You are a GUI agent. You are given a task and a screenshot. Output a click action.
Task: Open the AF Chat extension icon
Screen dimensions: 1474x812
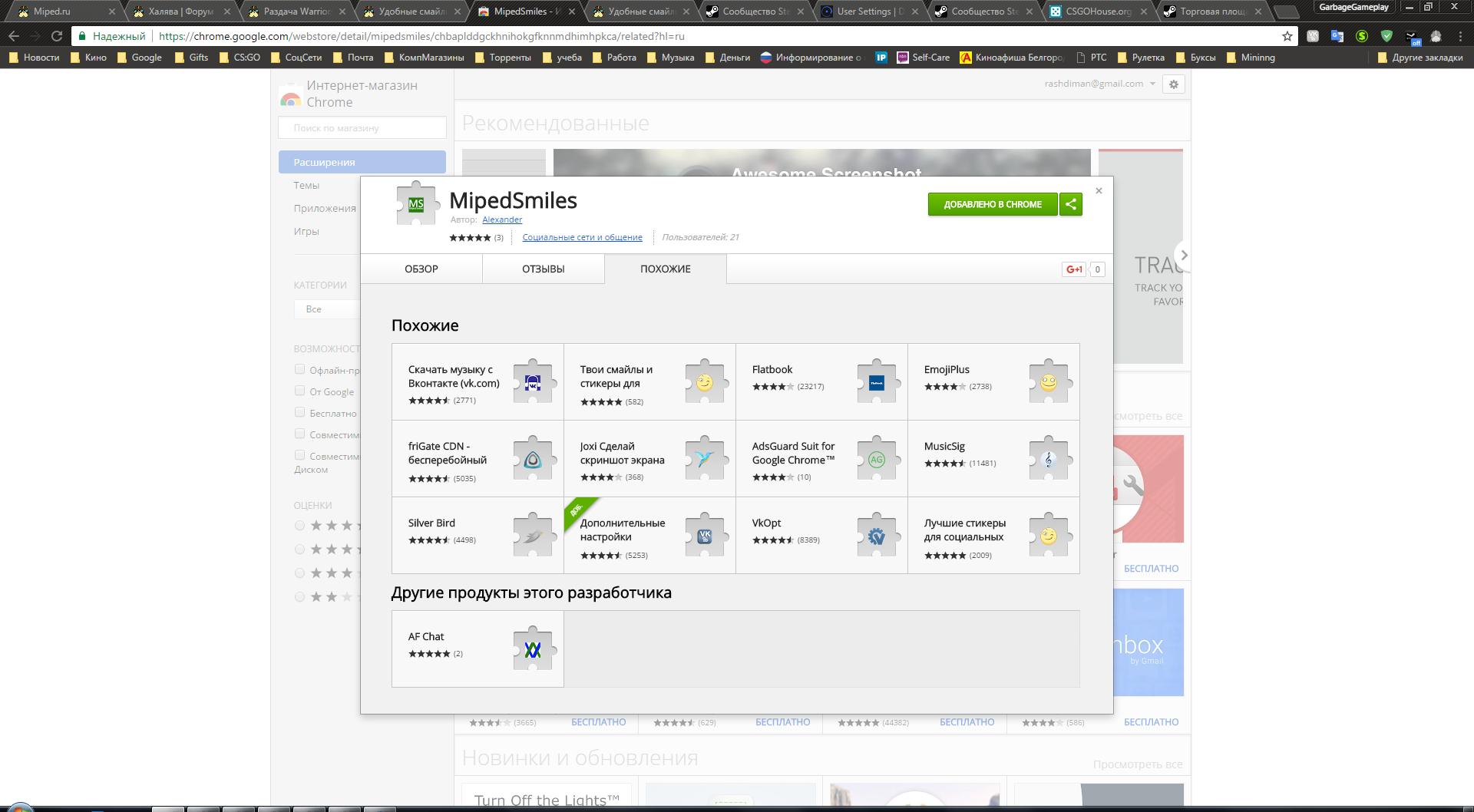click(534, 649)
